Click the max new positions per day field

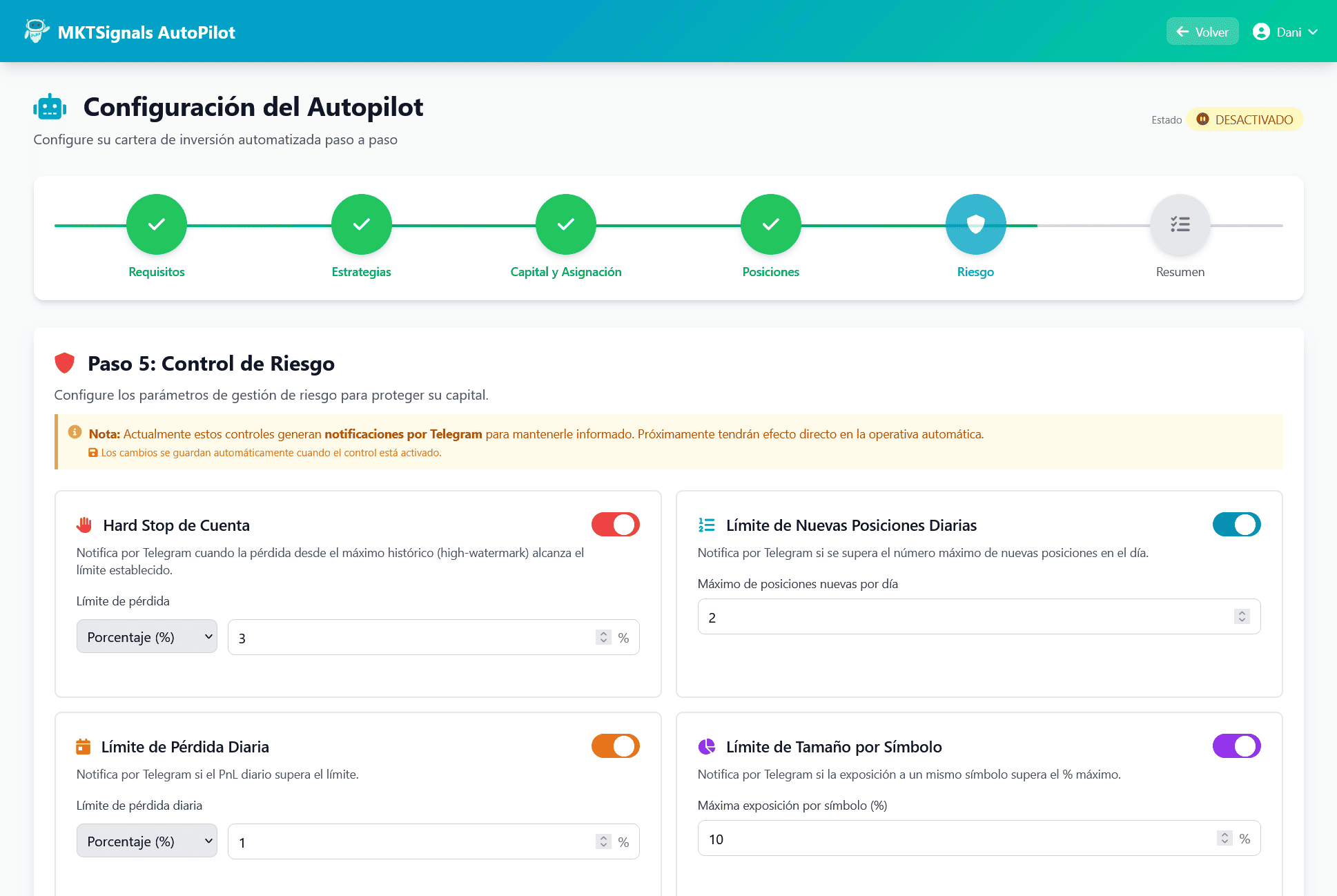[966, 617]
